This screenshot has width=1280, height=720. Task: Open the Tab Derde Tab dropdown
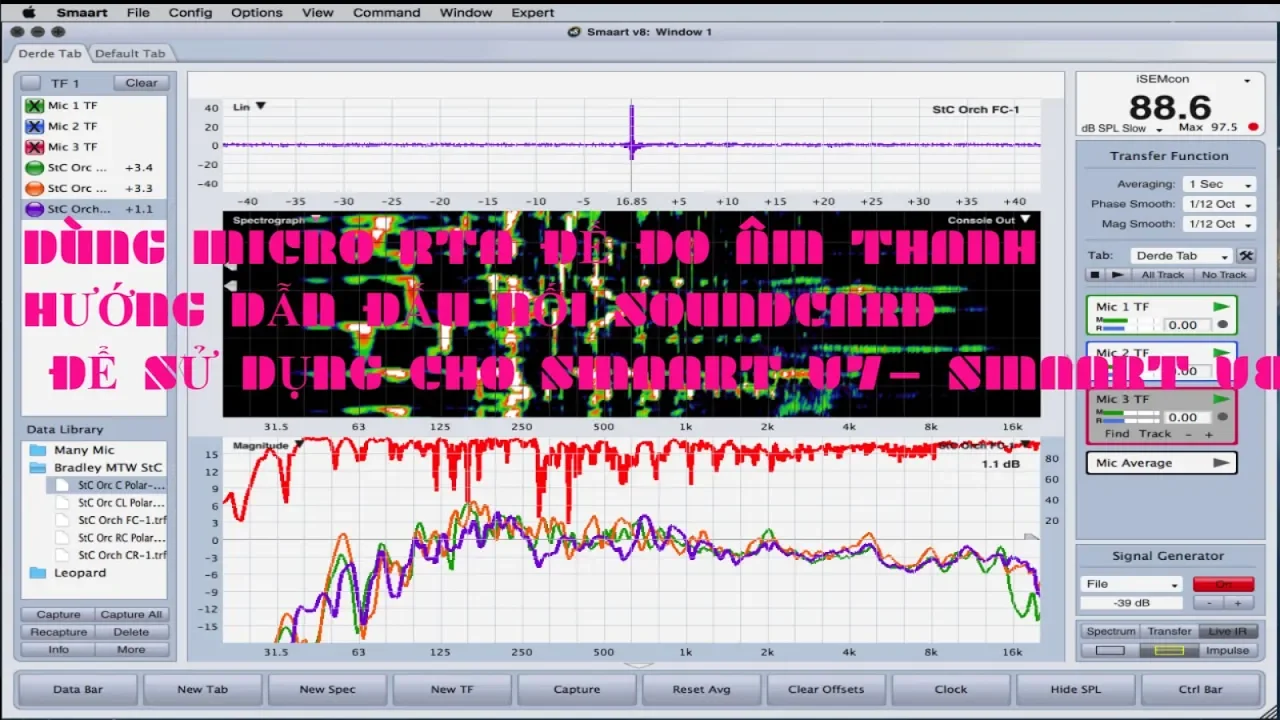pyautogui.click(x=1181, y=256)
